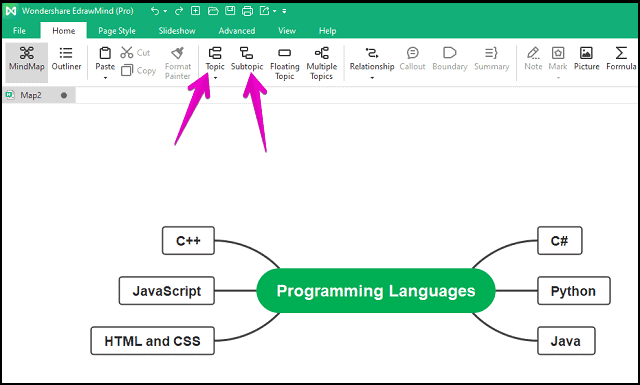Insert a Topic from ribbon

pos(215,58)
